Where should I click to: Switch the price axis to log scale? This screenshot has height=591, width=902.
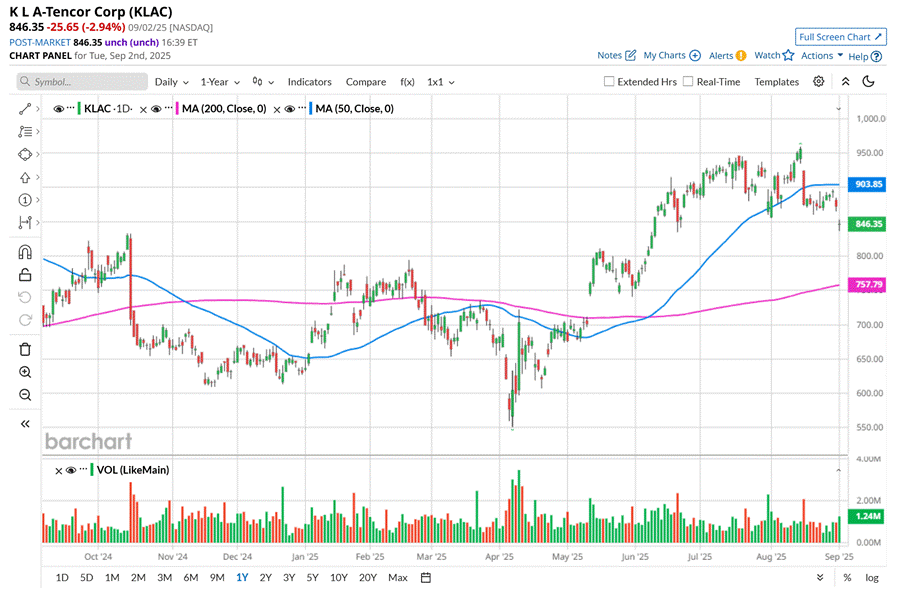872,578
